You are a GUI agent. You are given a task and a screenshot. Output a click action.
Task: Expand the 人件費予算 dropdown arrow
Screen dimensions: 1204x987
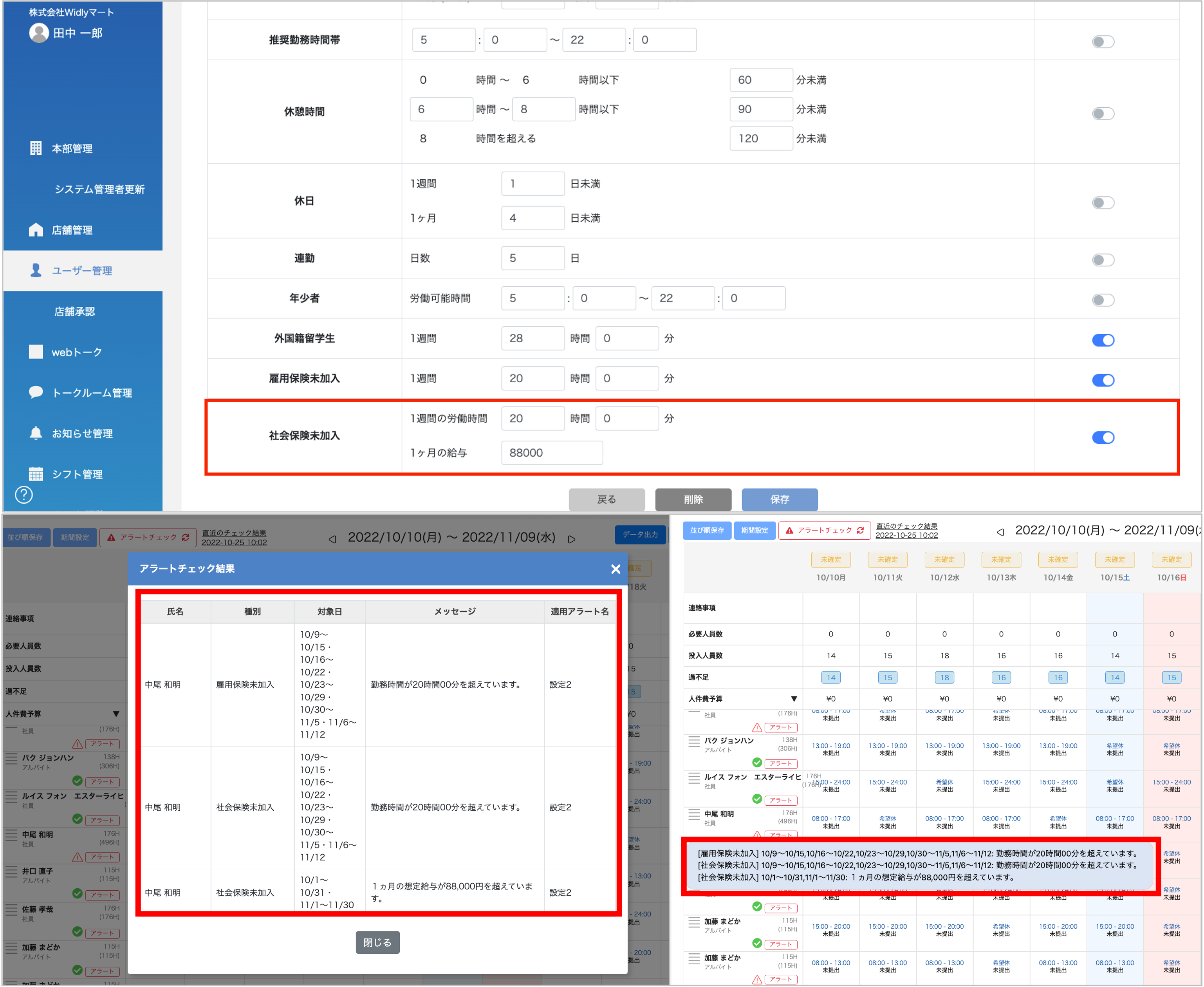(x=794, y=699)
